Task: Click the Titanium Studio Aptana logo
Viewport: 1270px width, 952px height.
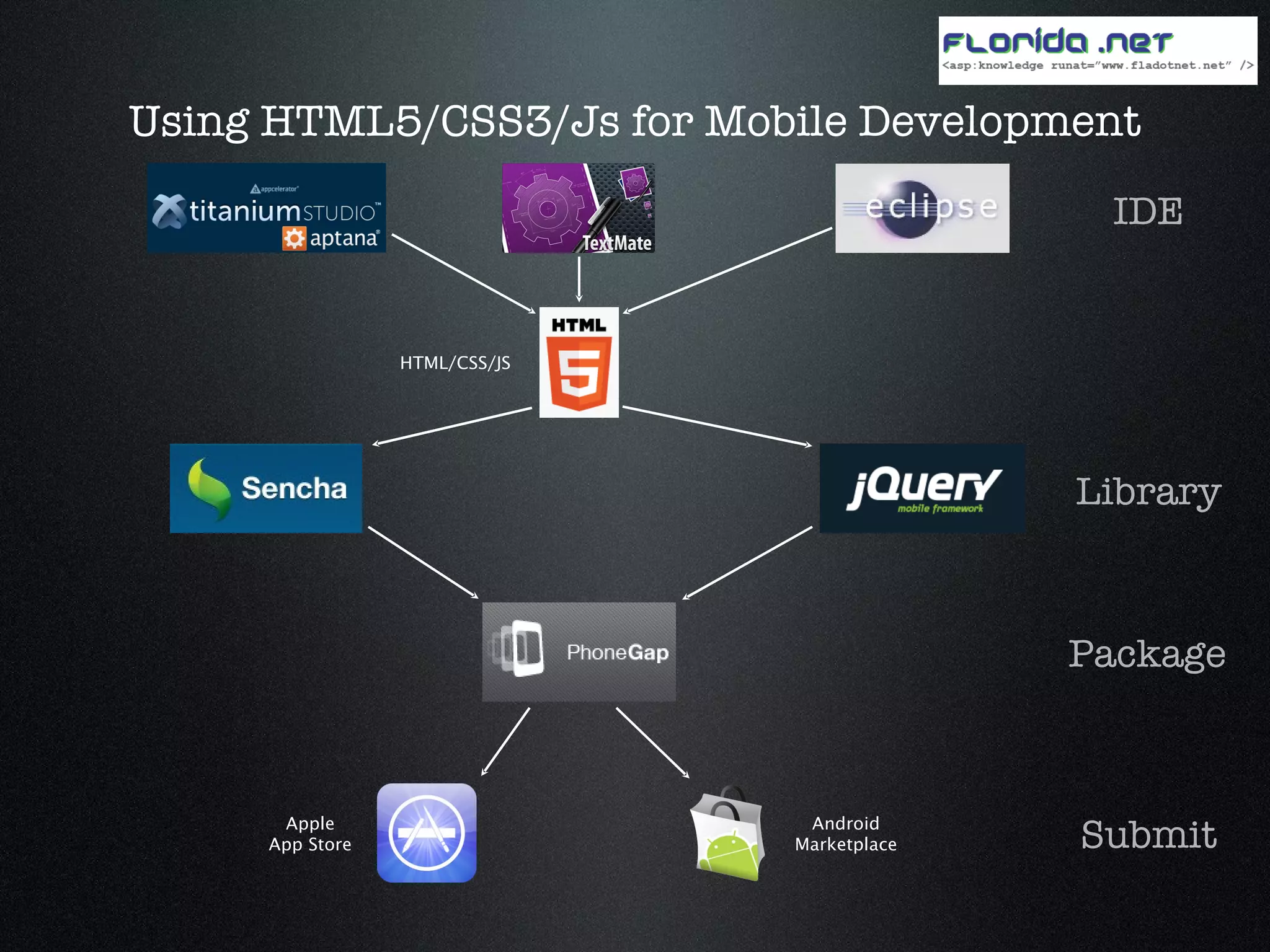Action: click(x=267, y=208)
